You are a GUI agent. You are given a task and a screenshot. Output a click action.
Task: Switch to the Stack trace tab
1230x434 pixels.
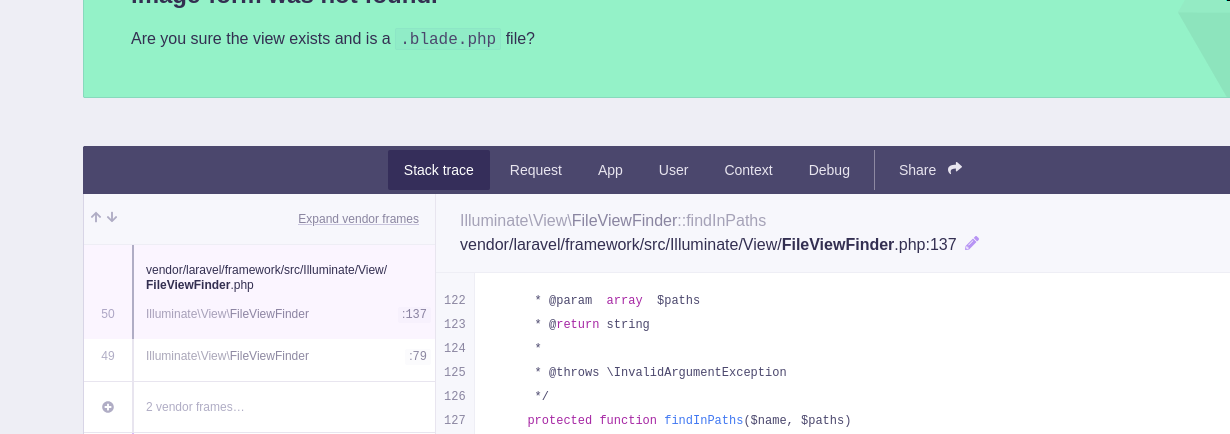(x=438, y=170)
